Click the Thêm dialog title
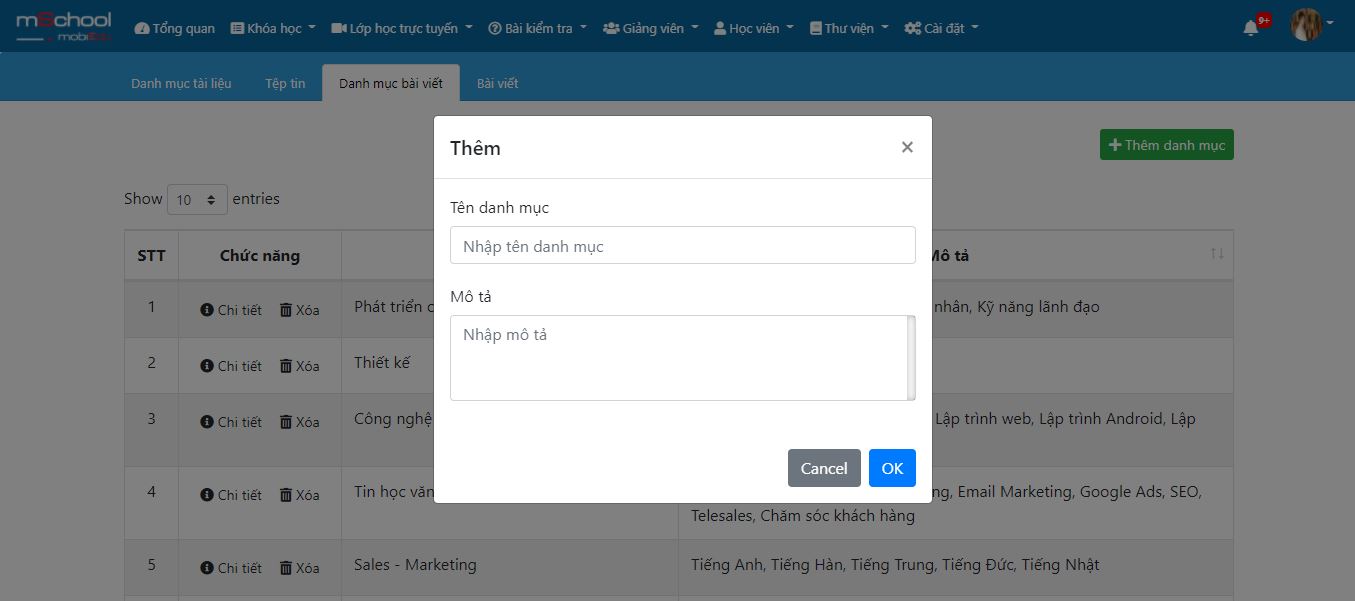 point(475,148)
